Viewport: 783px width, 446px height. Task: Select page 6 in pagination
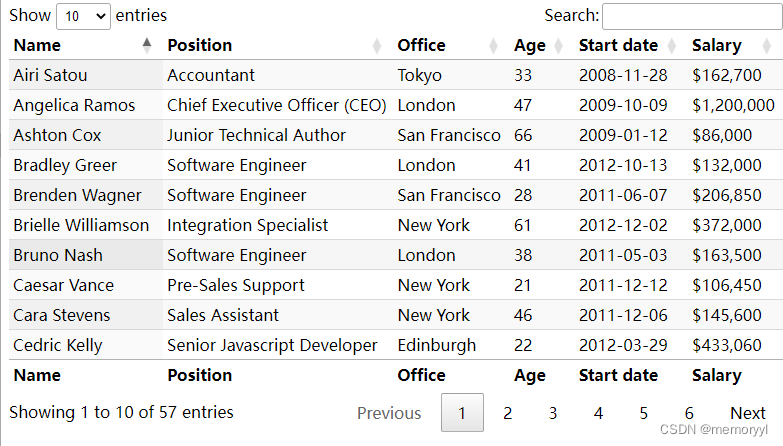pyautogui.click(x=689, y=413)
